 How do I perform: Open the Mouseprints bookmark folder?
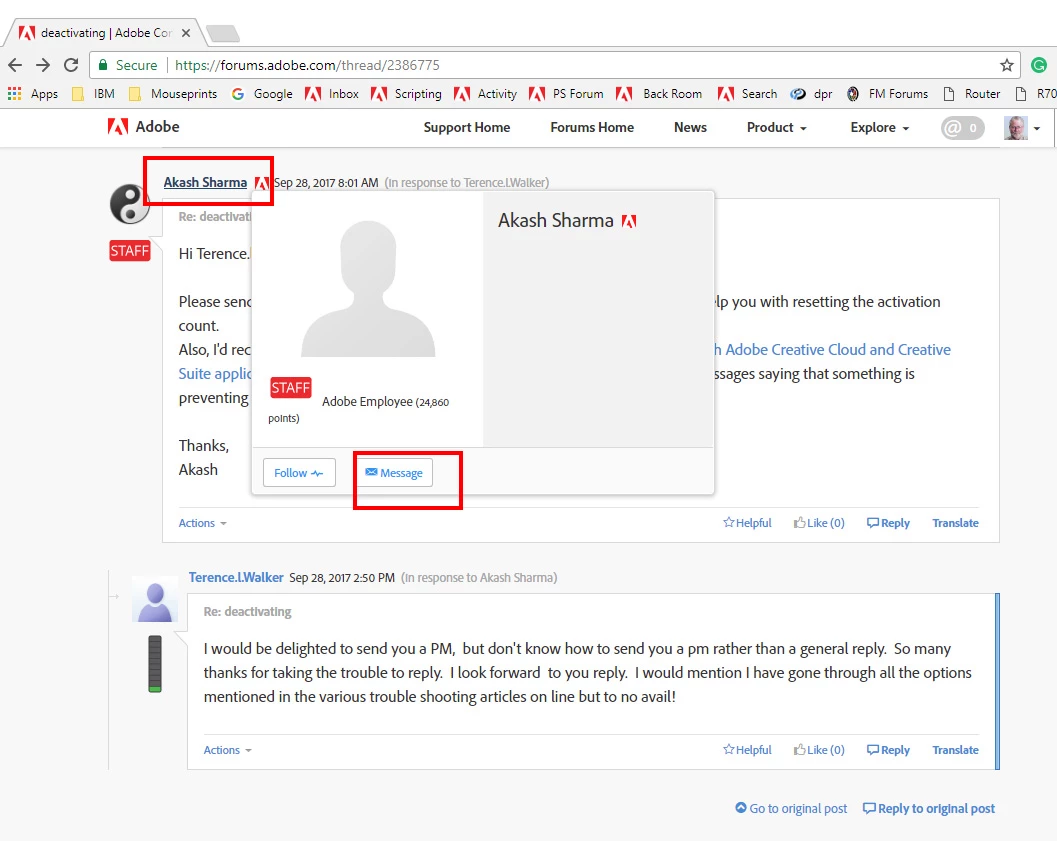pos(173,94)
